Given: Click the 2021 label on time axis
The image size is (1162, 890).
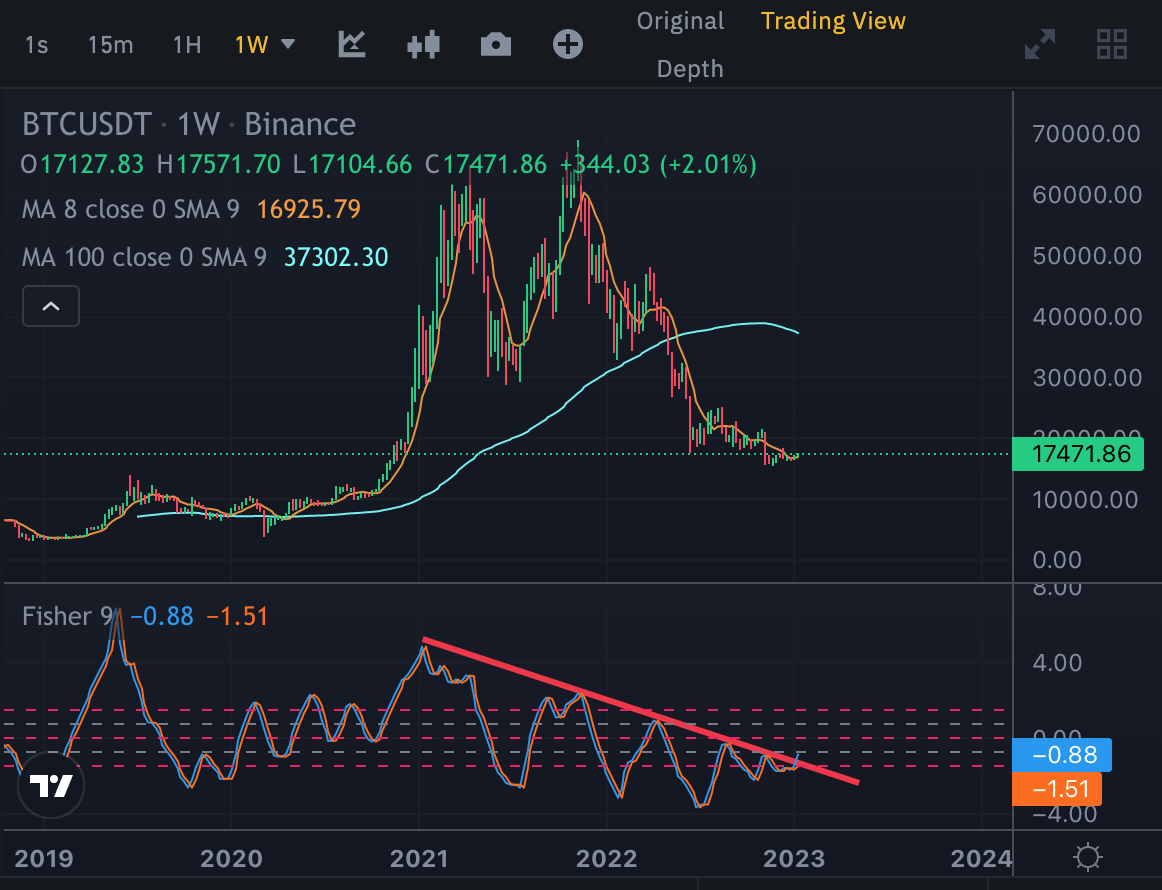Looking at the screenshot, I should tap(419, 859).
